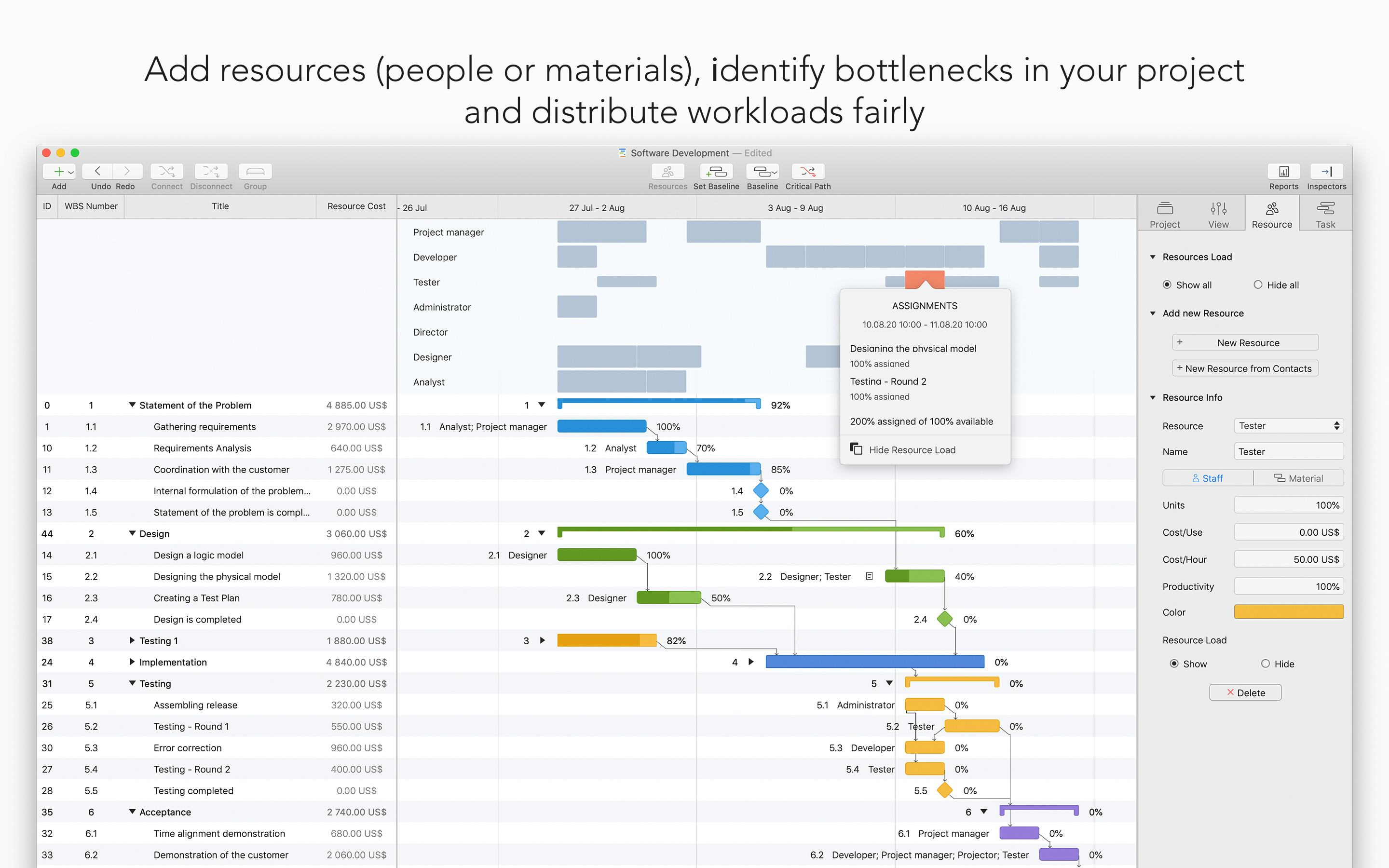Image resolution: width=1389 pixels, height=868 pixels.
Task: Select Hide under Resource Load
Action: point(1265,664)
